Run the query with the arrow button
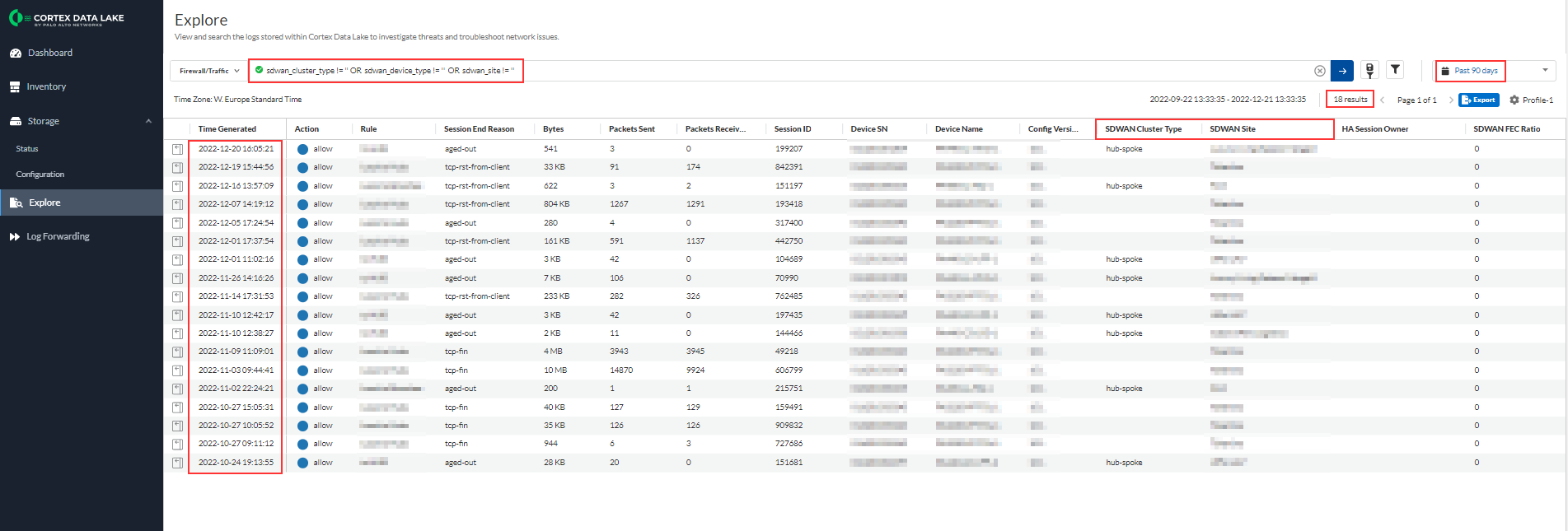 (1342, 71)
